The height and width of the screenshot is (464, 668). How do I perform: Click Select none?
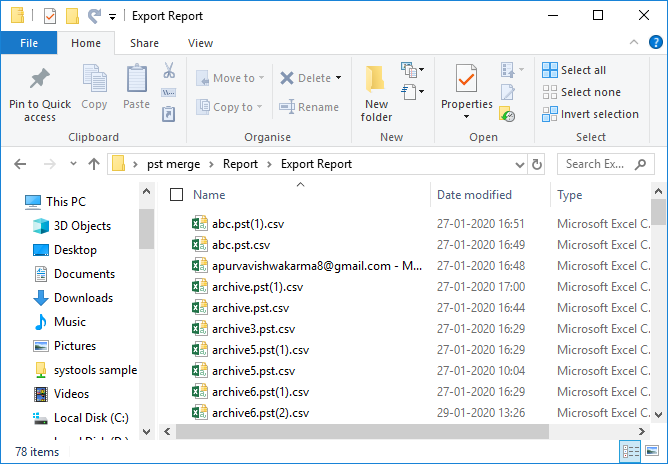[582, 92]
